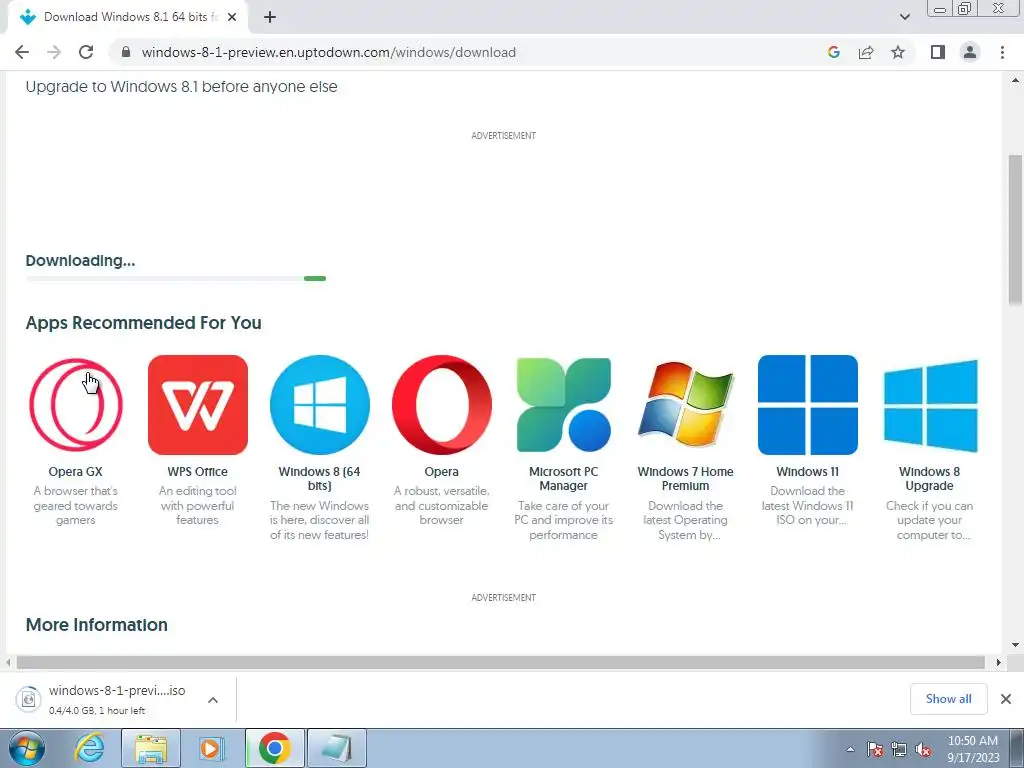Open the notepad app on the taskbar
Viewport: 1024px width, 768px height.
click(336, 748)
